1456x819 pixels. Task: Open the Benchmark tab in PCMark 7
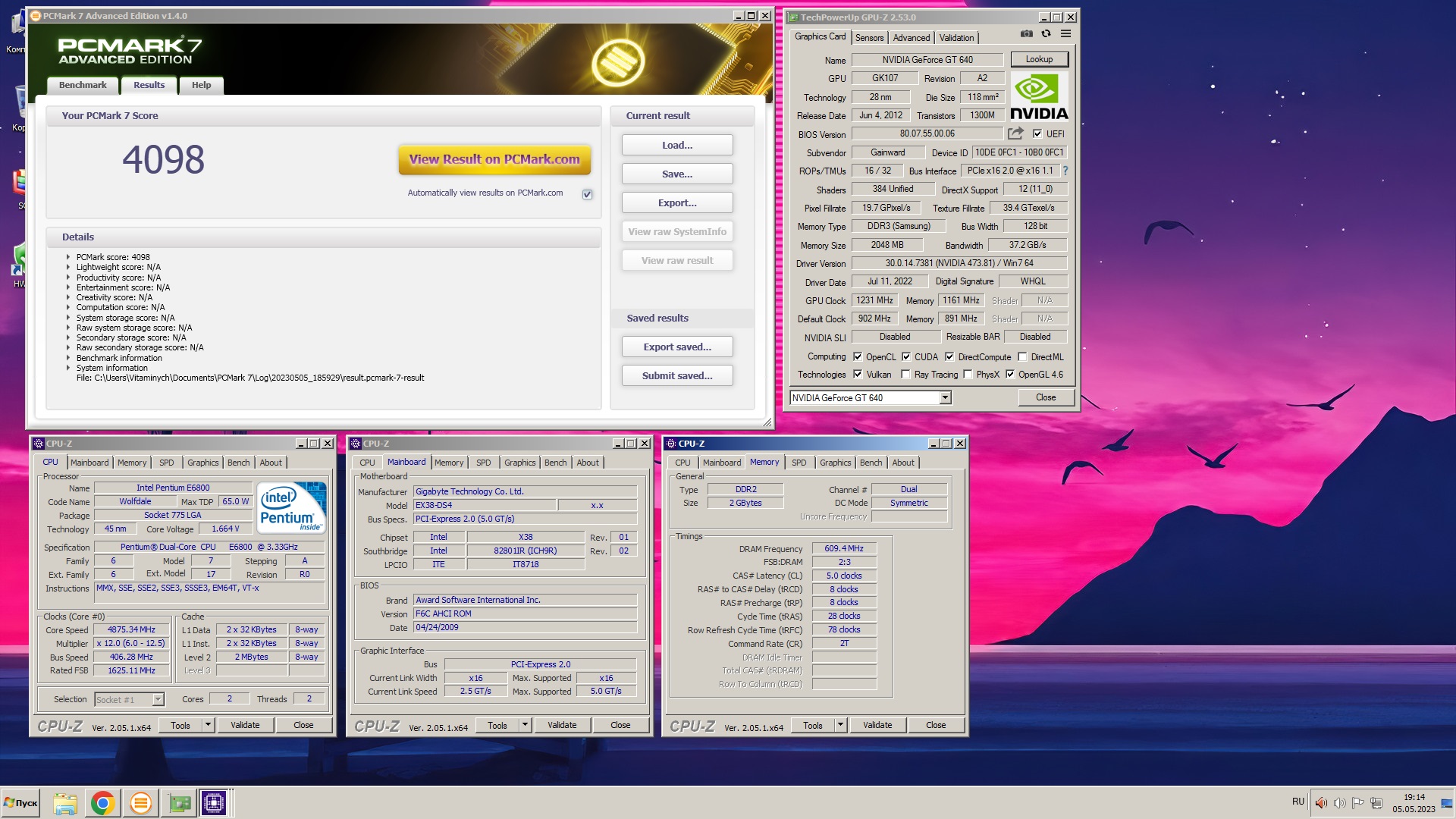83,85
